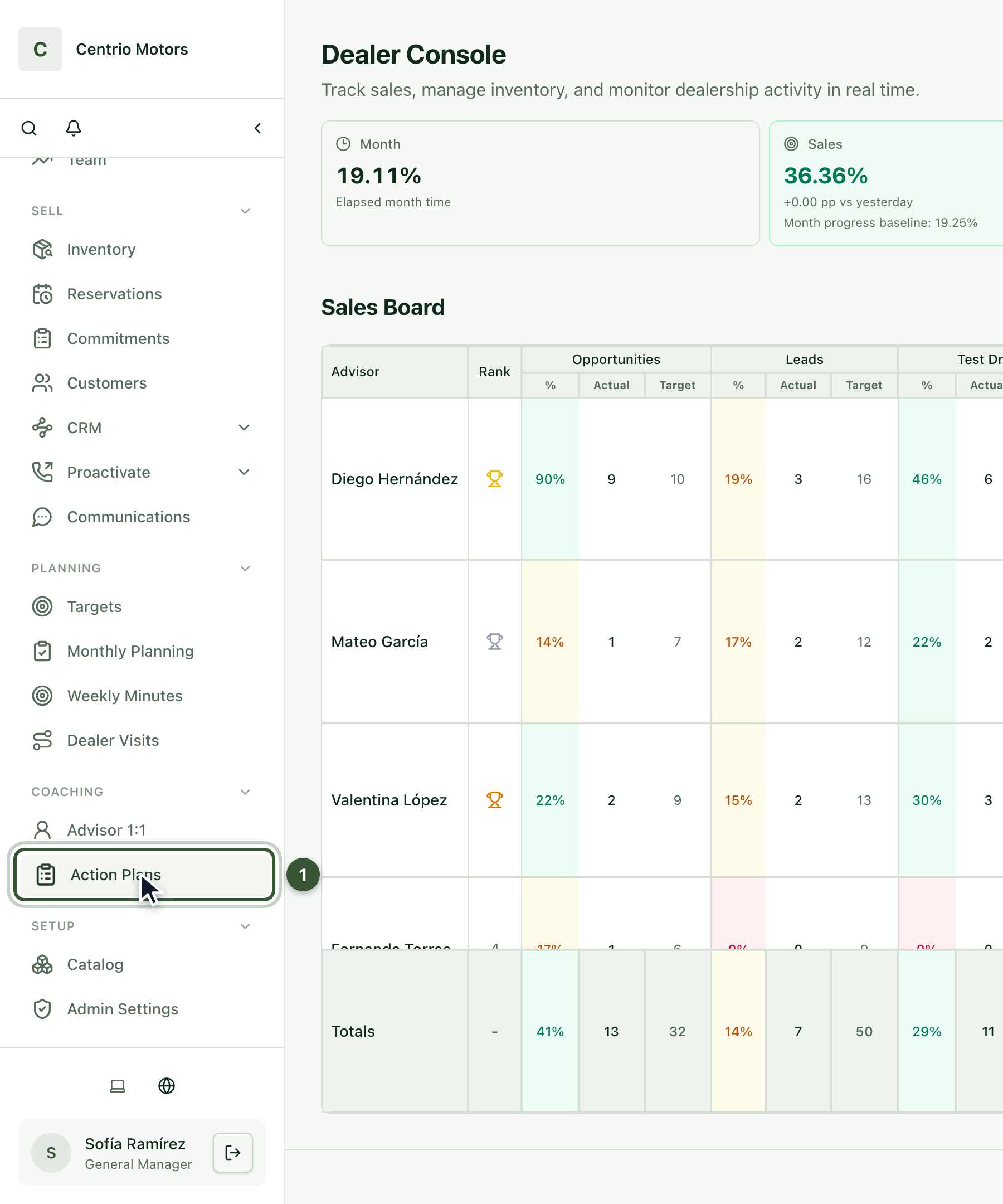Click Valentina López advisor name
Viewport: 1003px width, 1204px height.
pos(389,800)
